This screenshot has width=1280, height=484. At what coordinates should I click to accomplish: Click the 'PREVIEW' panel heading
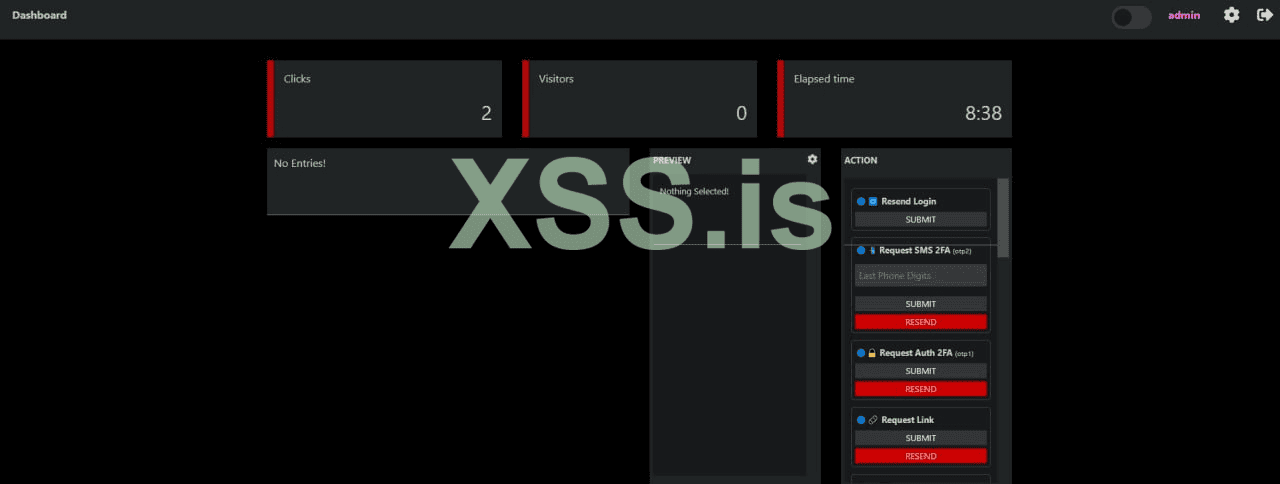[672, 160]
